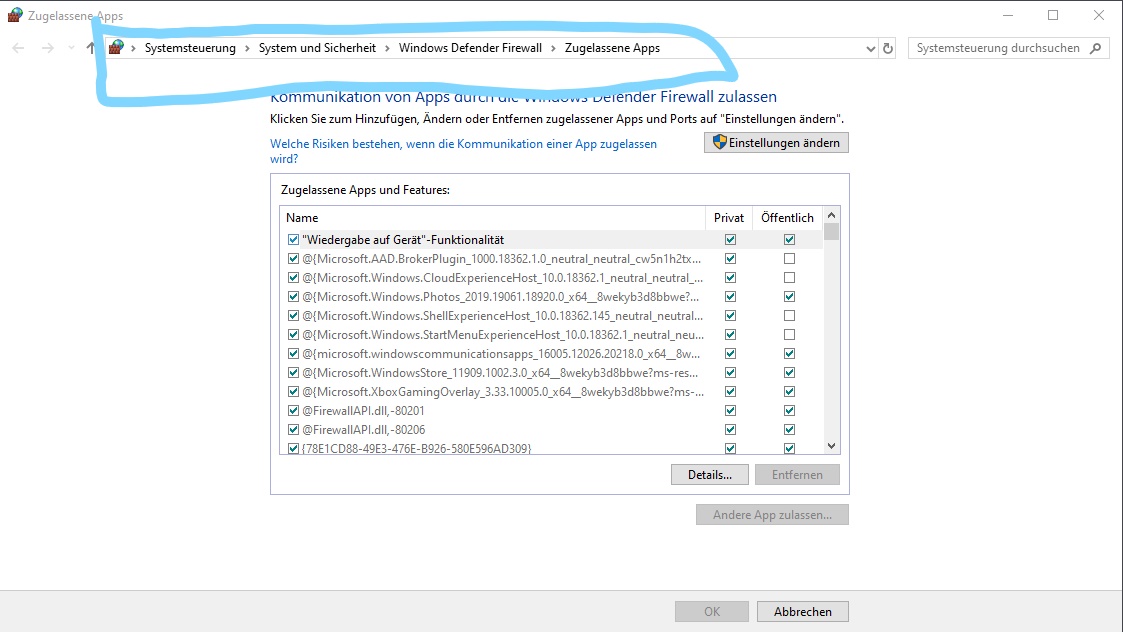
Task: Open Systemsteuerung breadcrumb
Action: pyautogui.click(x=190, y=48)
